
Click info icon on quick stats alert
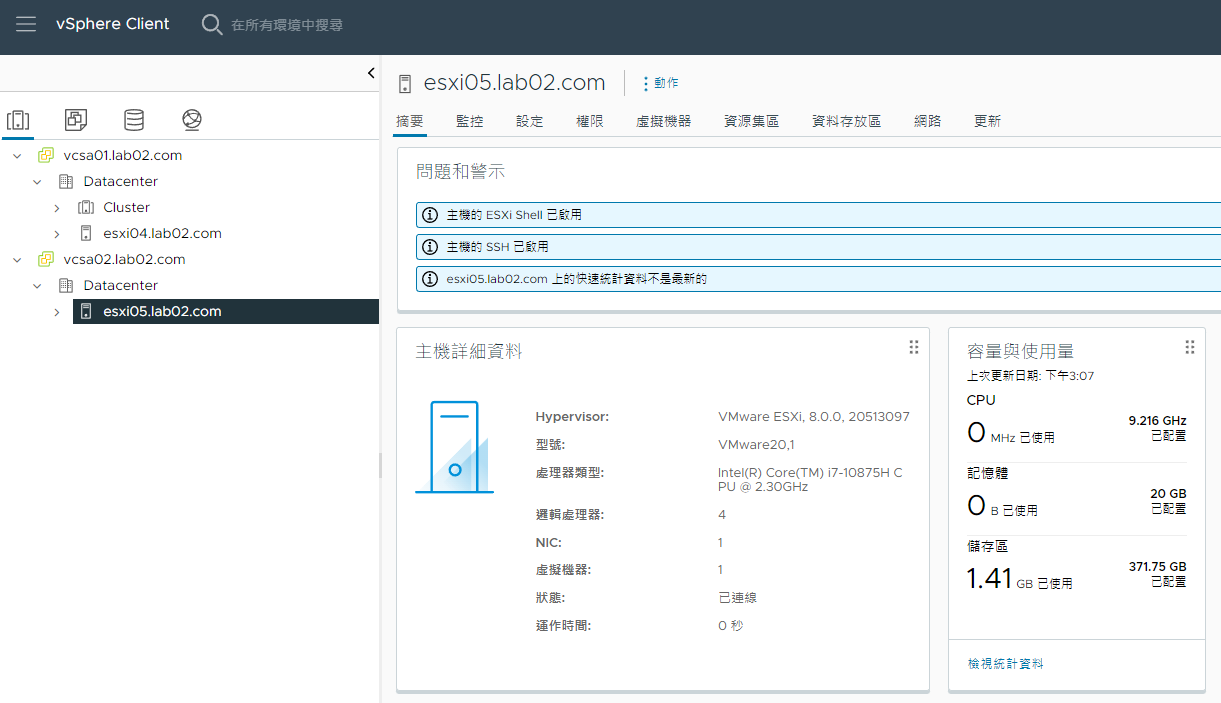tap(430, 279)
